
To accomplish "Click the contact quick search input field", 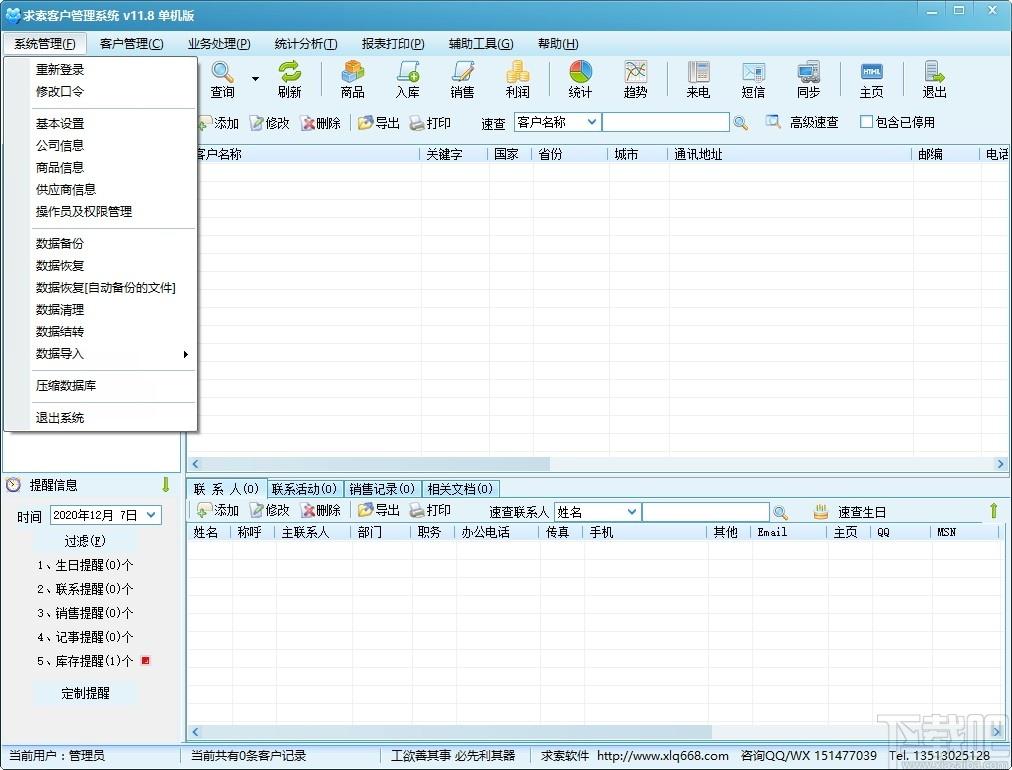I will 705,512.
